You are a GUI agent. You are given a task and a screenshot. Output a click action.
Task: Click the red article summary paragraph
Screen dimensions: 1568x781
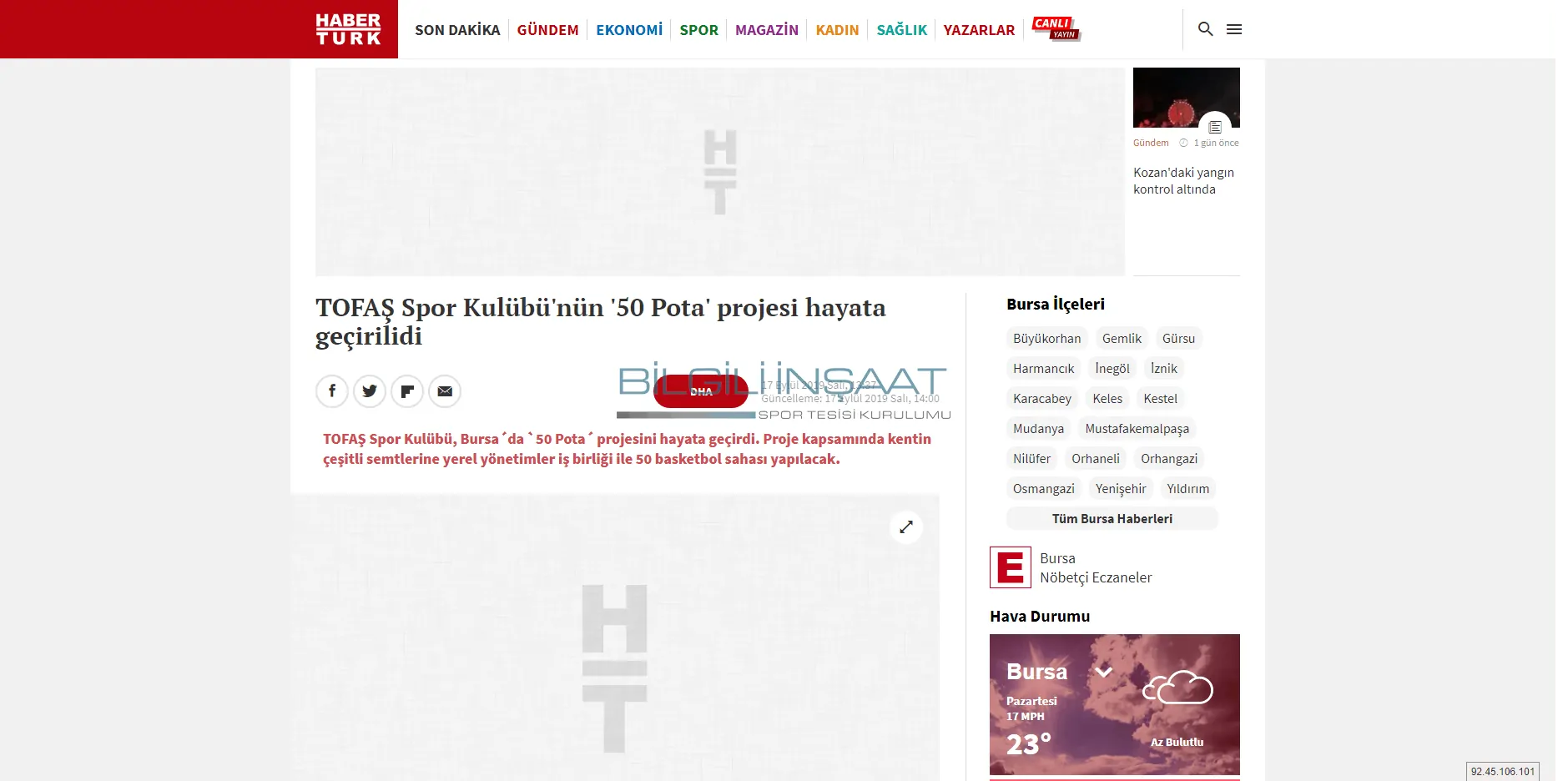(x=627, y=449)
